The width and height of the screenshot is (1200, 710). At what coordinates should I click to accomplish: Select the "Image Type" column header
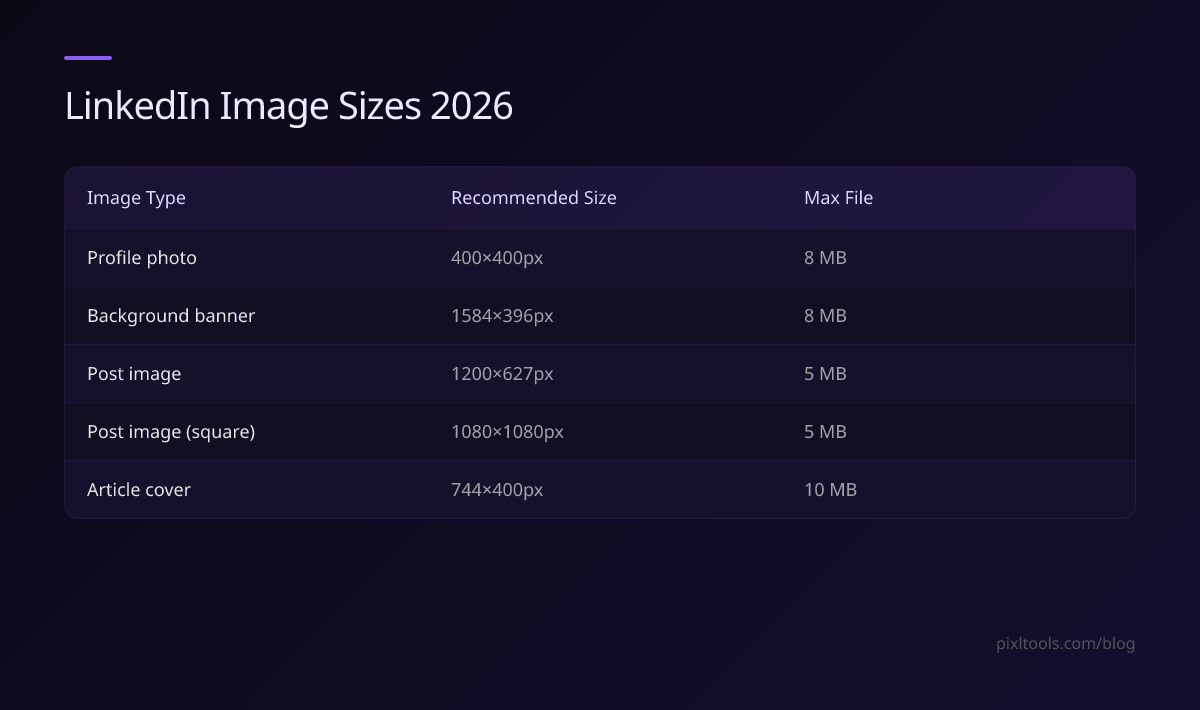(x=136, y=198)
